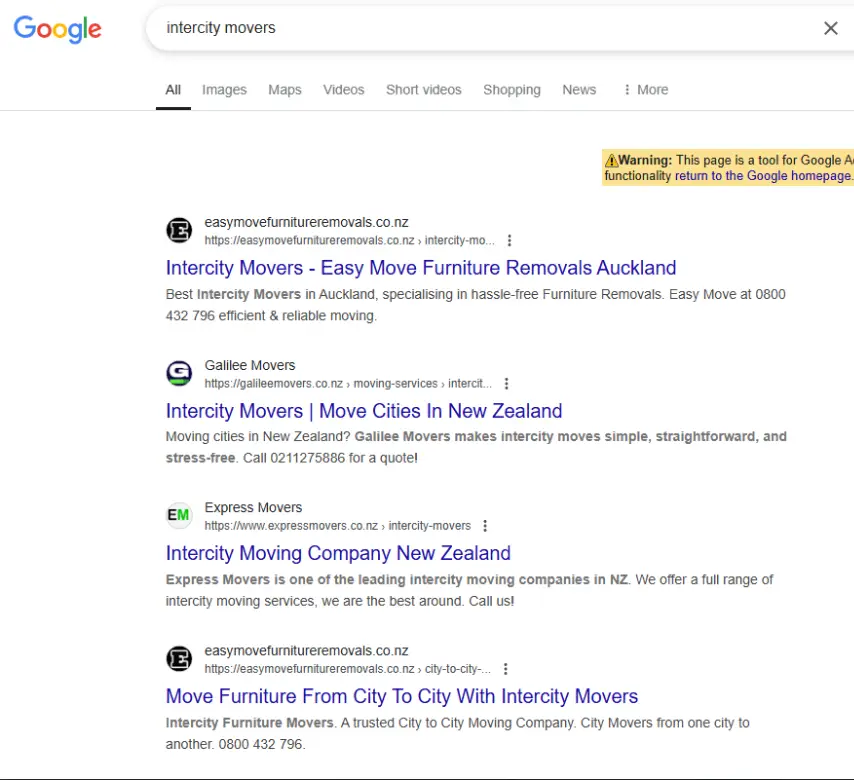Open the News tab
854x780 pixels.
pos(580,90)
